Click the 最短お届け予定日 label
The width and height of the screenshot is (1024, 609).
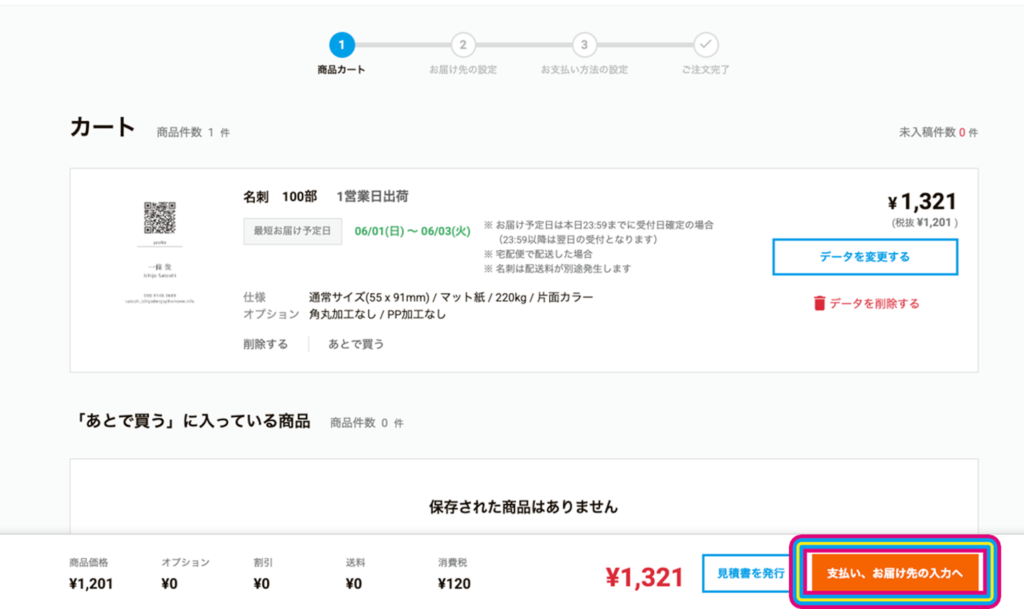pos(293,231)
